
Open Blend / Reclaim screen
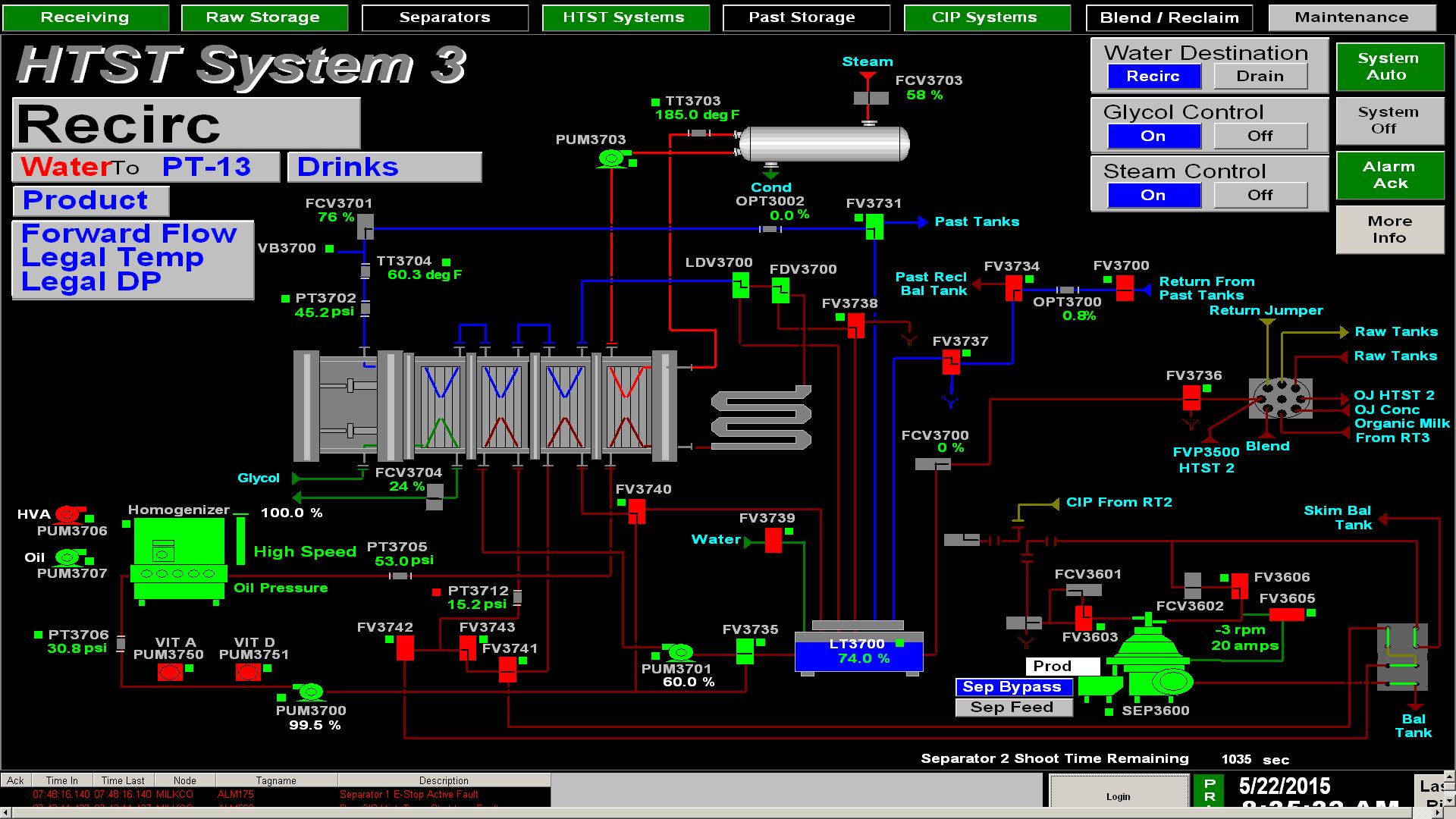click(x=1169, y=17)
